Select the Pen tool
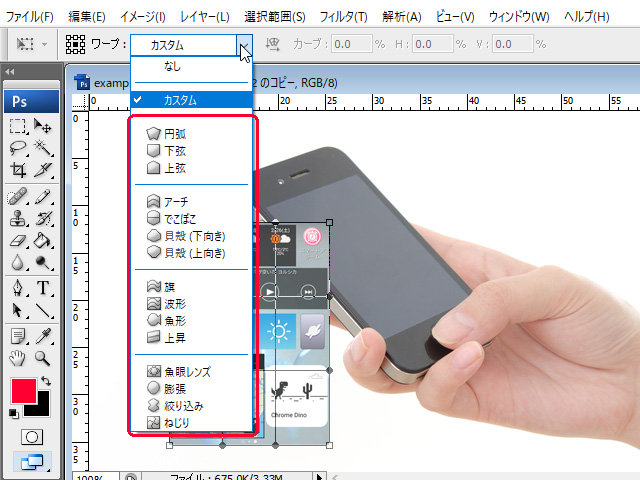The image size is (640, 480). 18,288
